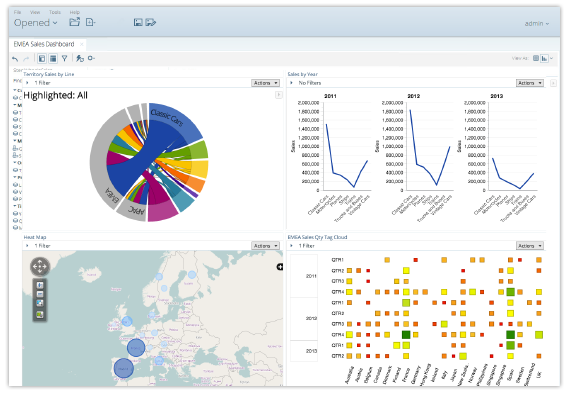Screen dimensions: 570x393
Task: Click the map pan control
Action: (40, 267)
